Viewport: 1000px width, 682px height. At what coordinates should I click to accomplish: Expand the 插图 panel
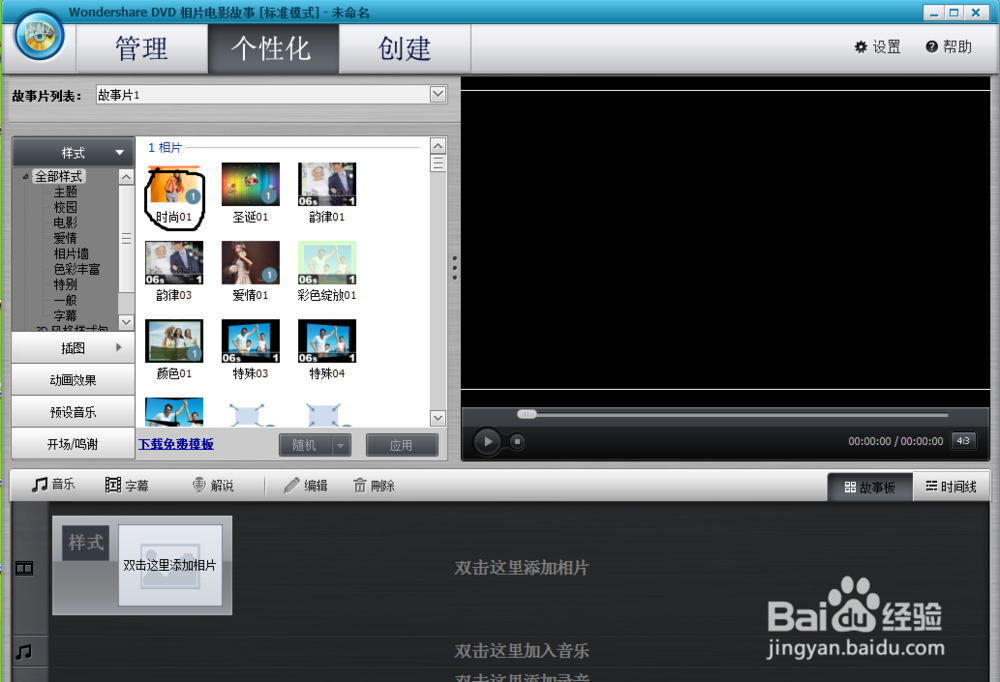(x=73, y=348)
